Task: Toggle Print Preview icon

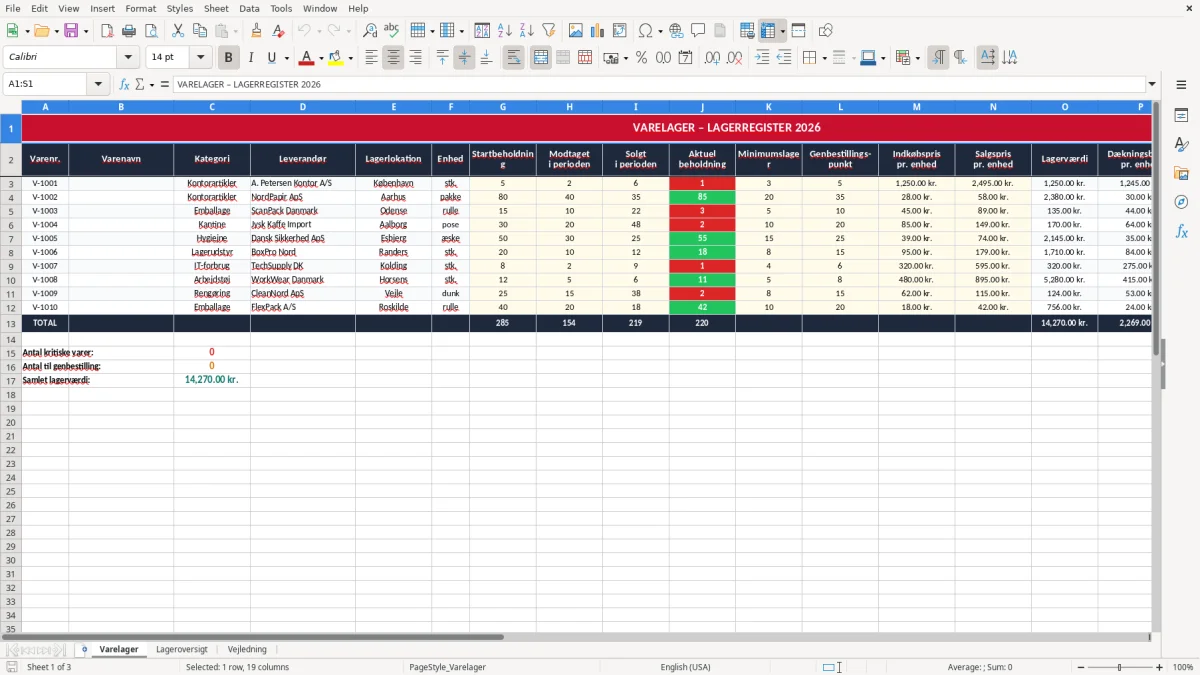Action: click(x=151, y=31)
